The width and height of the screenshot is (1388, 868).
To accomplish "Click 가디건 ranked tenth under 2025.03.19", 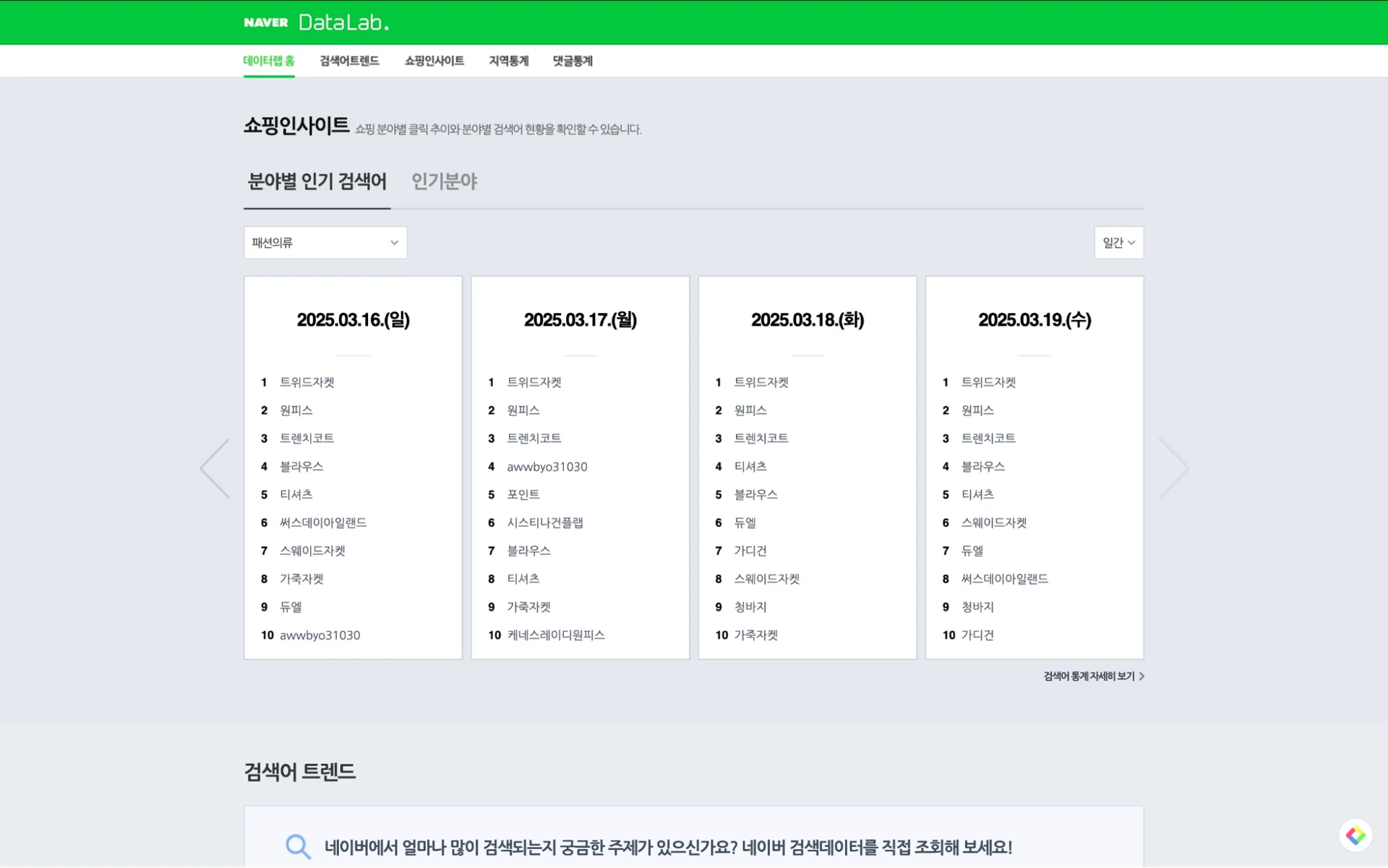I will (x=977, y=635).
